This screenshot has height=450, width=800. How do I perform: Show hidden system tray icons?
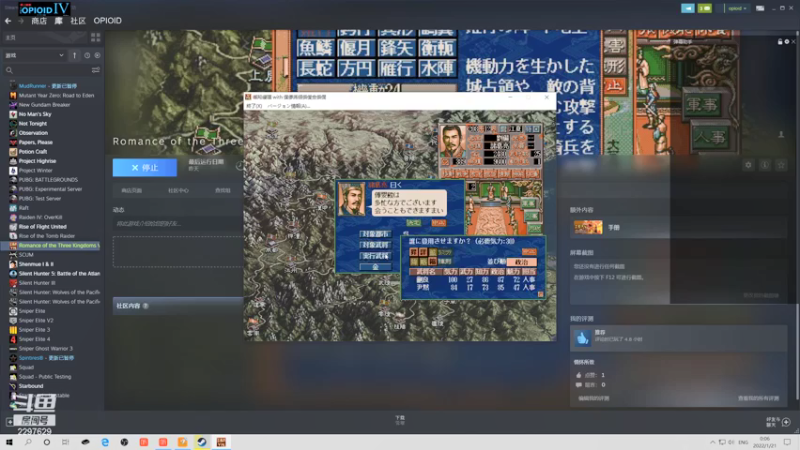pos(712,442)
